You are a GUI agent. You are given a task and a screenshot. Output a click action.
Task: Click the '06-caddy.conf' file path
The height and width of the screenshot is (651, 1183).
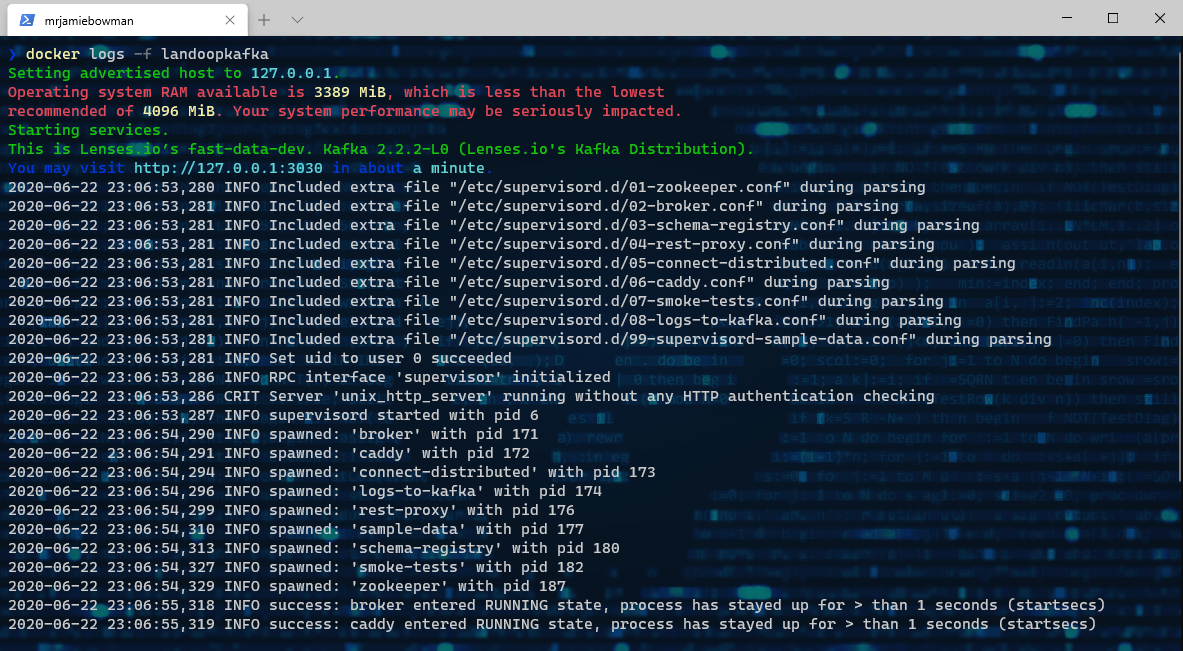pyautogui.click(x=601, y=282)
